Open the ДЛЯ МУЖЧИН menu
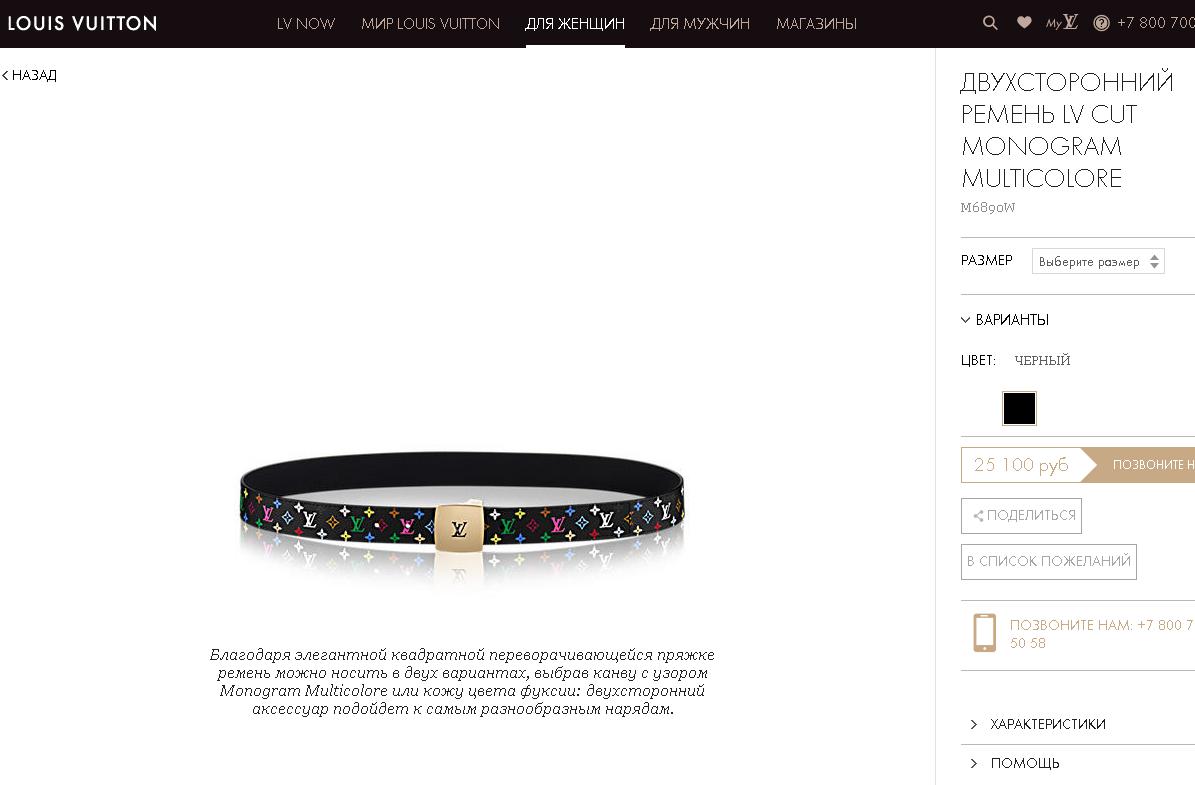This screenshot has width=1195, height=785. pos(700,24)
